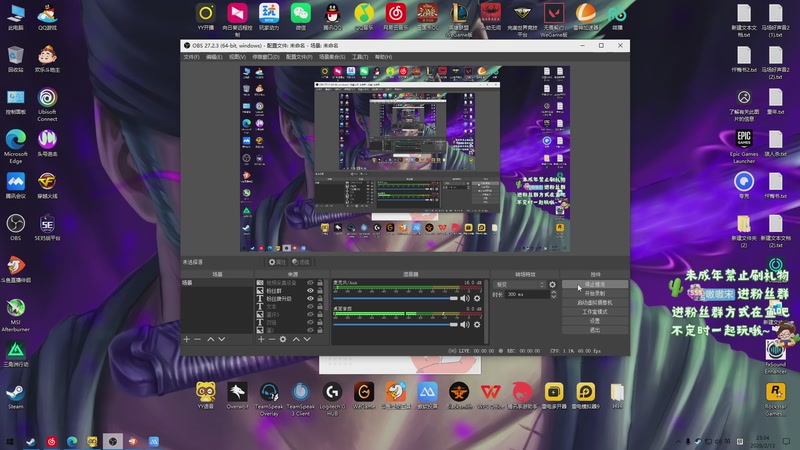Add a new scene with plus icon

click(186, 339)
